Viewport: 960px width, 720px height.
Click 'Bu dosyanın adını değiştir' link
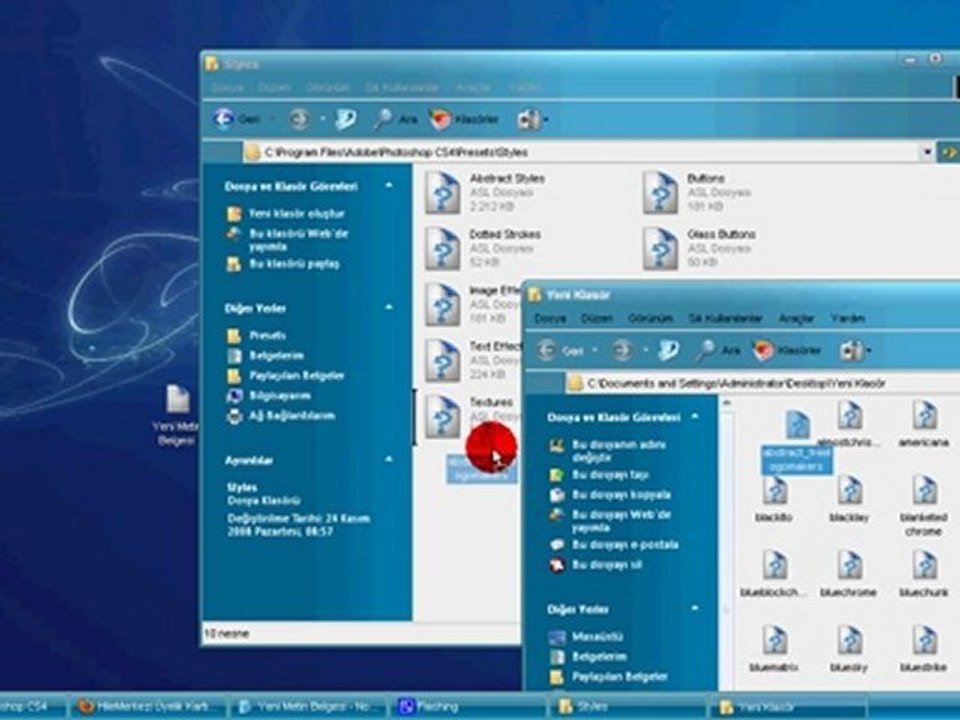608,451
